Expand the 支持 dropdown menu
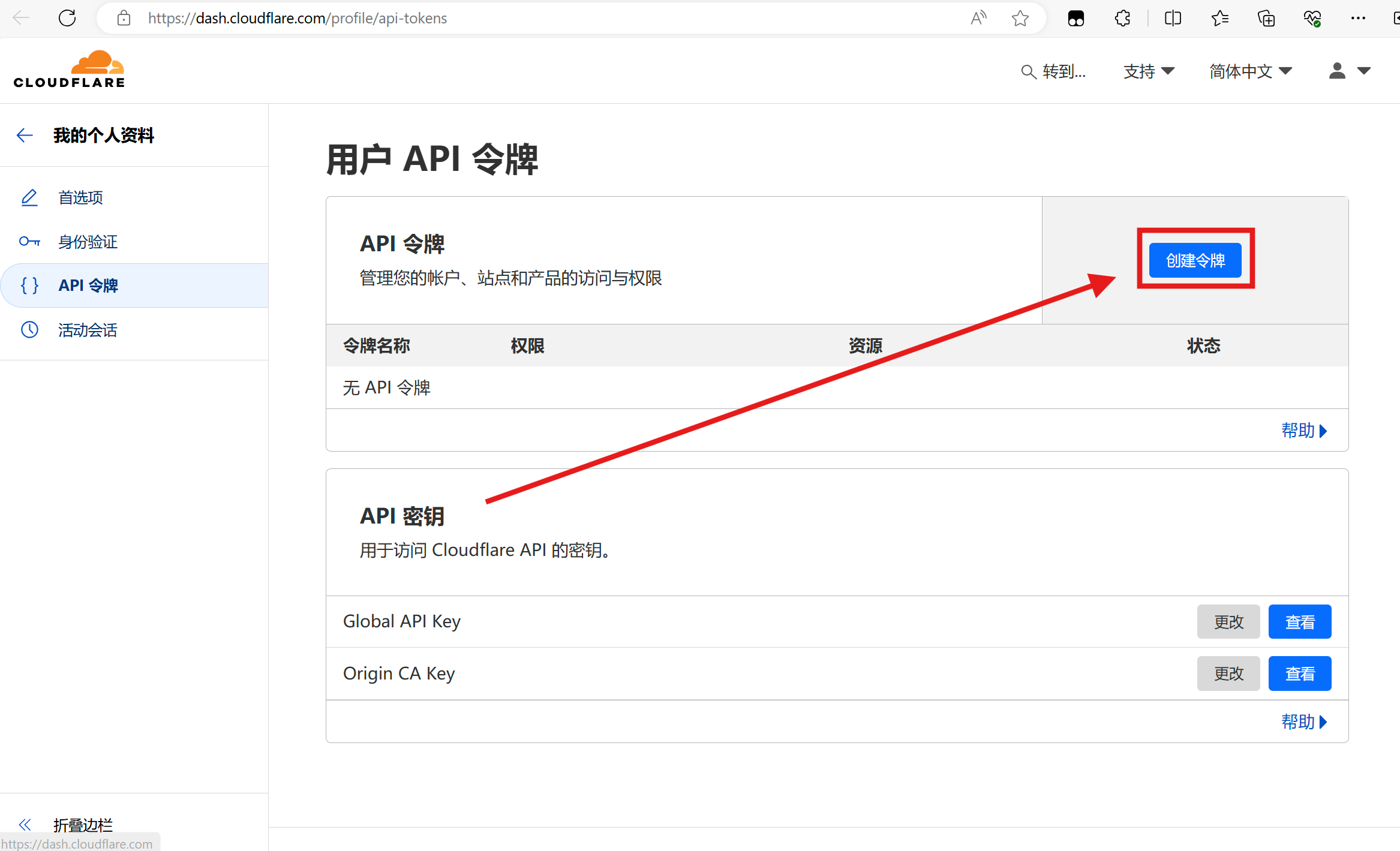This screenshot has width=1400, height=851. pyautogui.click(x=1148, y=71)
